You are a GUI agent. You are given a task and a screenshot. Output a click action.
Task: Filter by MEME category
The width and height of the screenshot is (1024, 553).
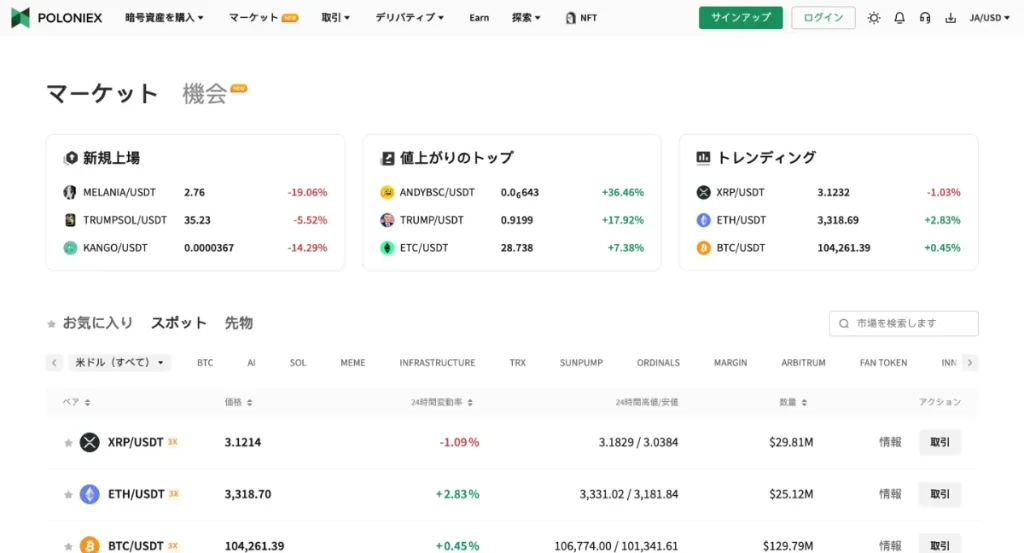pos(353,362)
